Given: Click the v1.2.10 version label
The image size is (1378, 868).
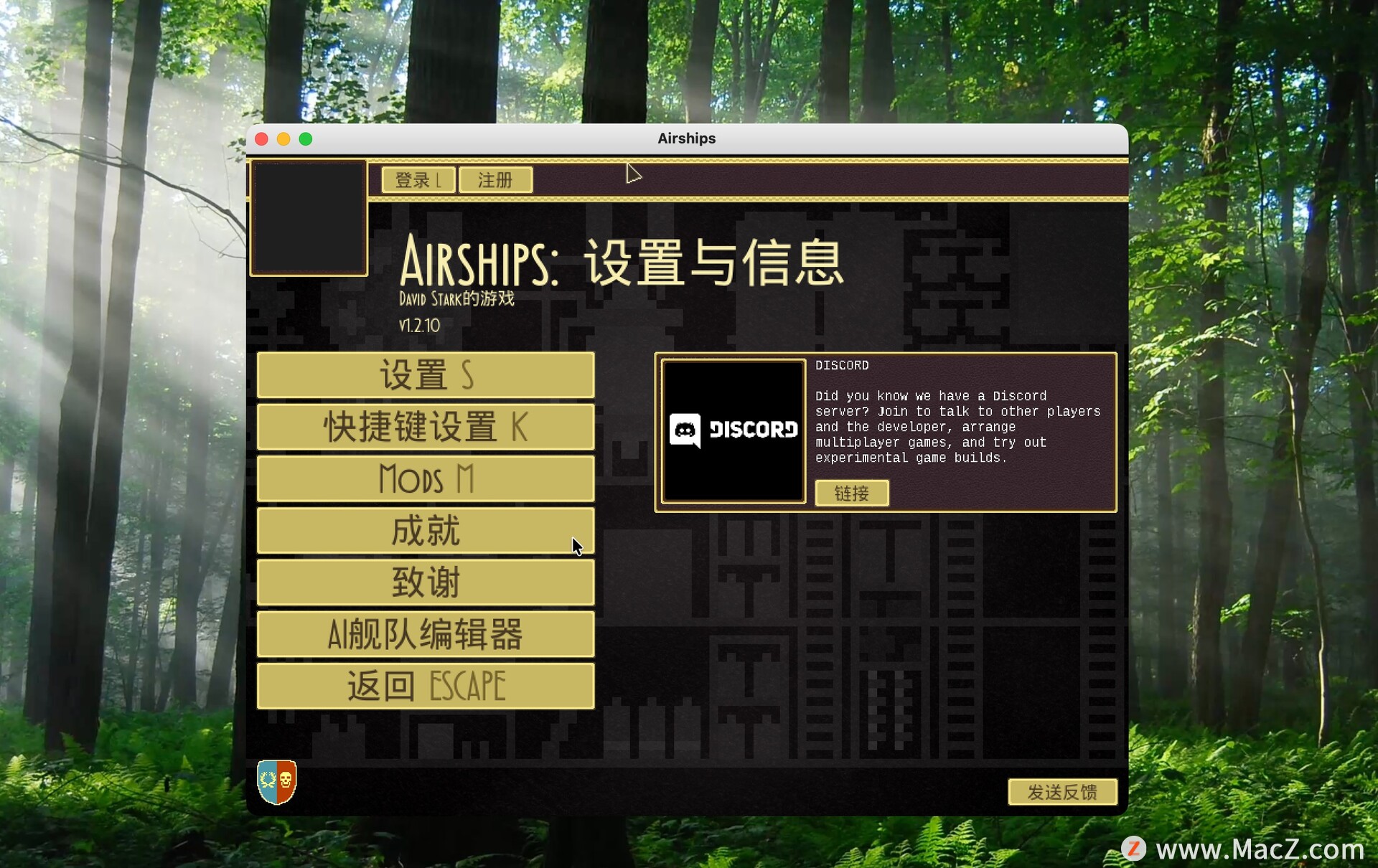Looking at the screenshot, I should [x=419, y=326].
